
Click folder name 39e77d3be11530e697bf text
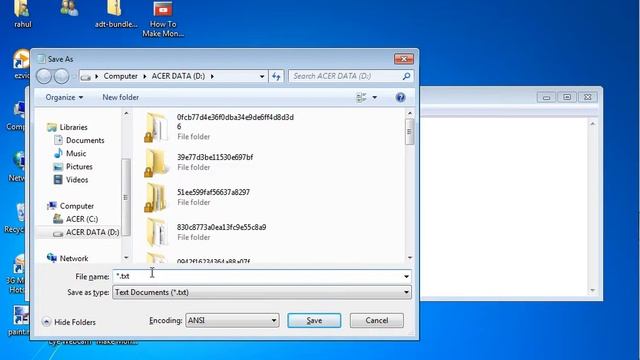(215, 157)
